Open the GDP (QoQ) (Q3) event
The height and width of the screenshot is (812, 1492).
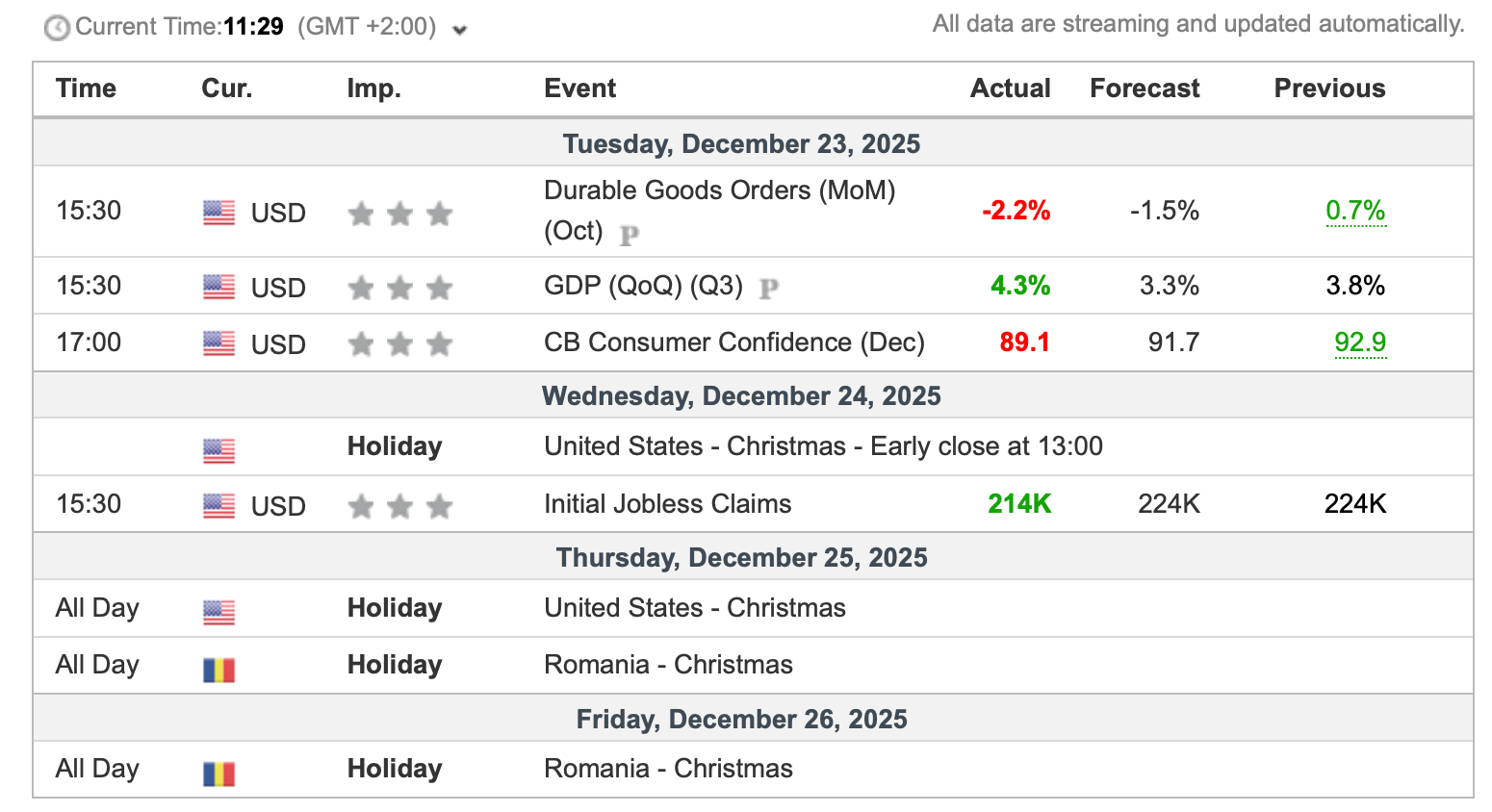643,286
